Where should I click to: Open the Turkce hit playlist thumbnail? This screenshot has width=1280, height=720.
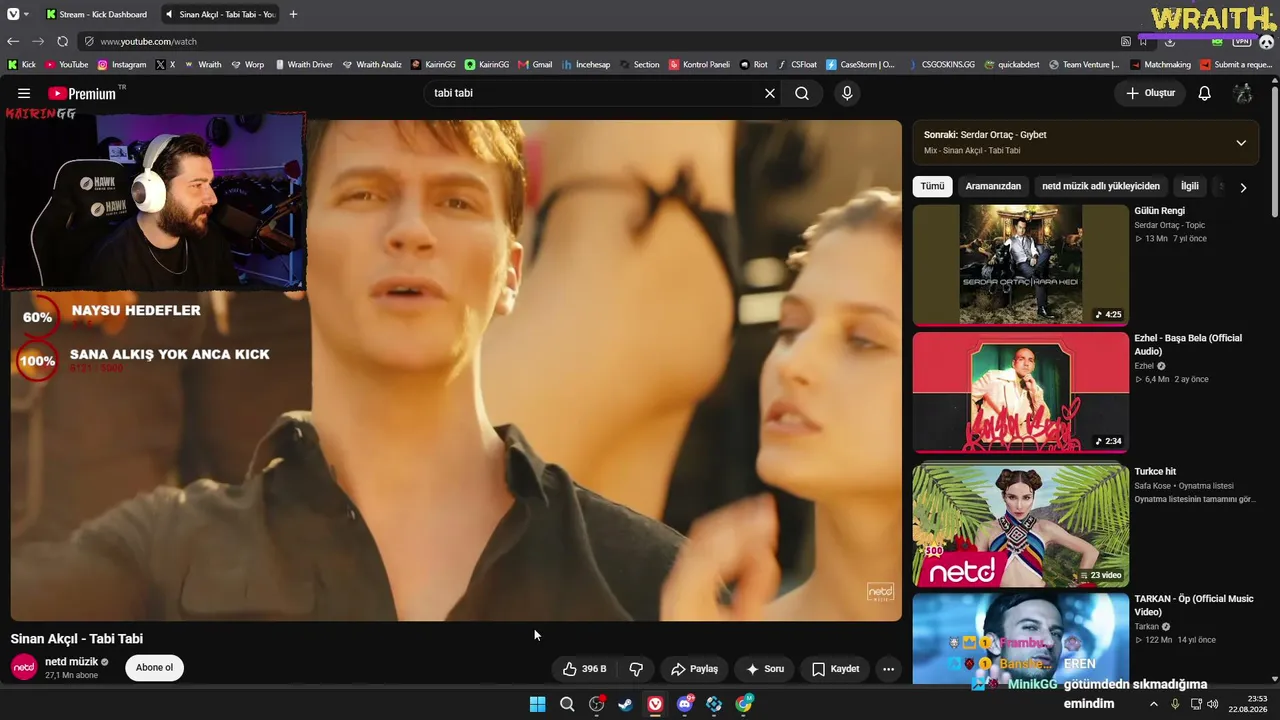coord(1020,525)
